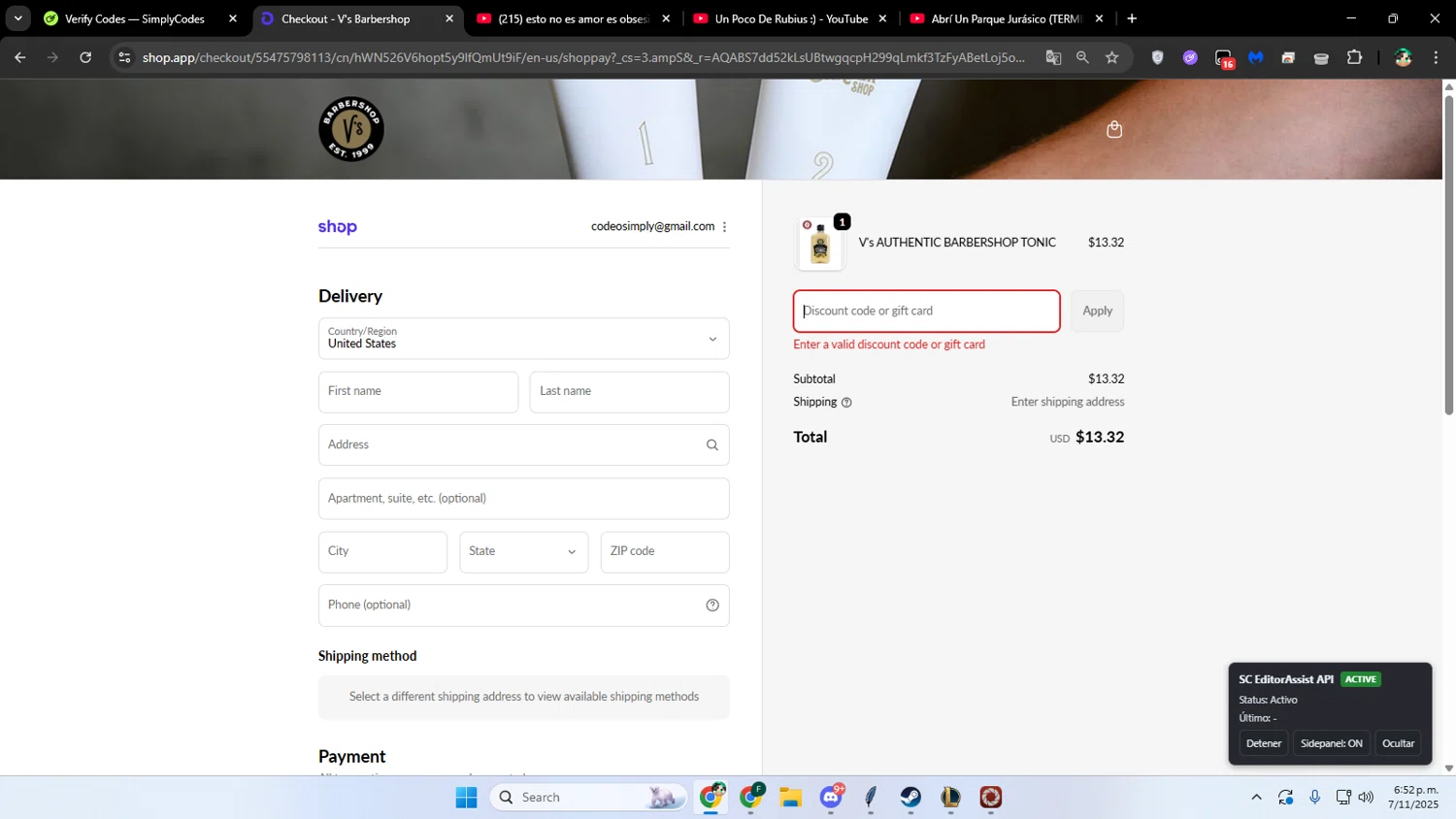Close the Verify Codes tab
The width and height of the screenshot is (1456, 819).
233,18
